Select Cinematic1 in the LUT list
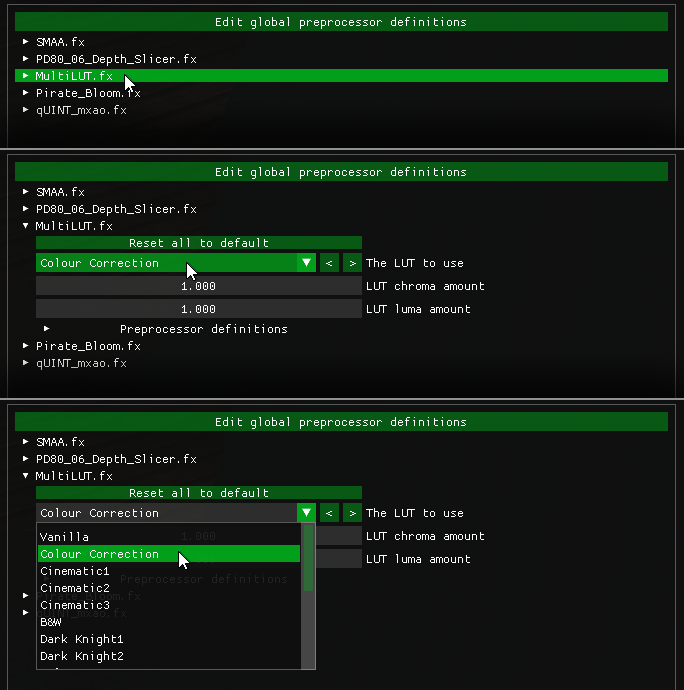This screenshot has height=690, width=684. pyautogui.click(x=75, y=571)
